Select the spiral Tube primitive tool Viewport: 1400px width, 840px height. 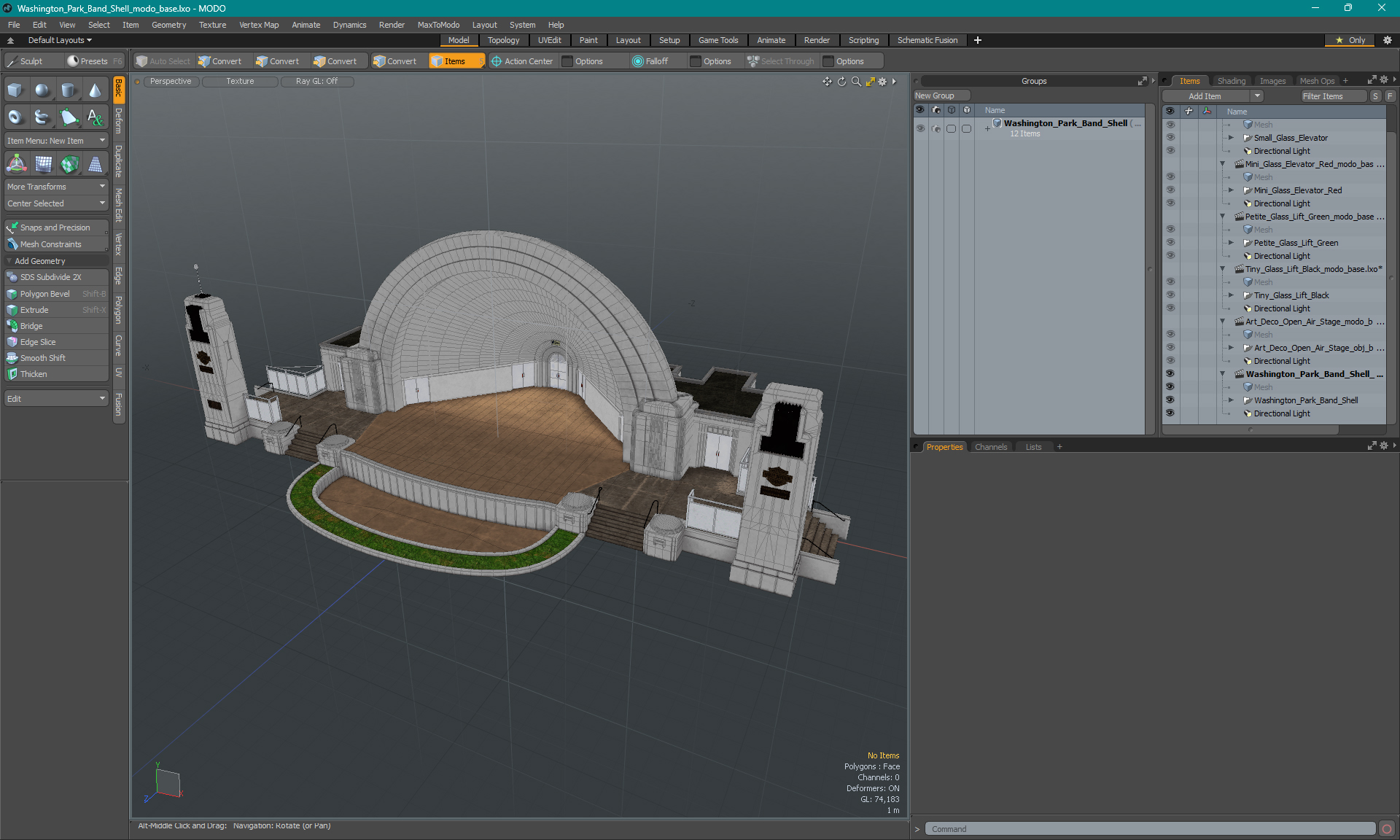click(42, 117)
